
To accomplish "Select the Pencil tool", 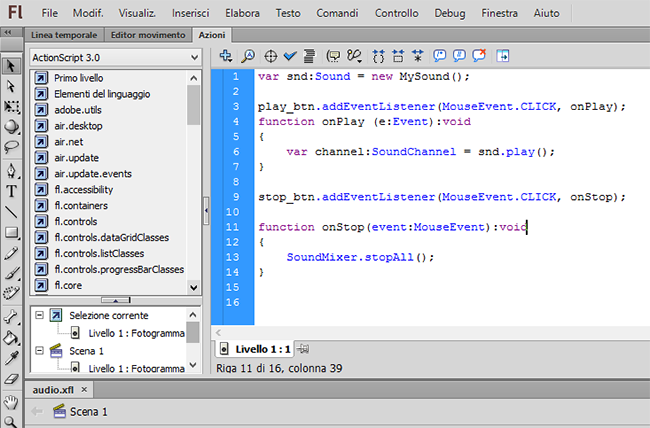I will pyautogui.click(x=11, y=253).
